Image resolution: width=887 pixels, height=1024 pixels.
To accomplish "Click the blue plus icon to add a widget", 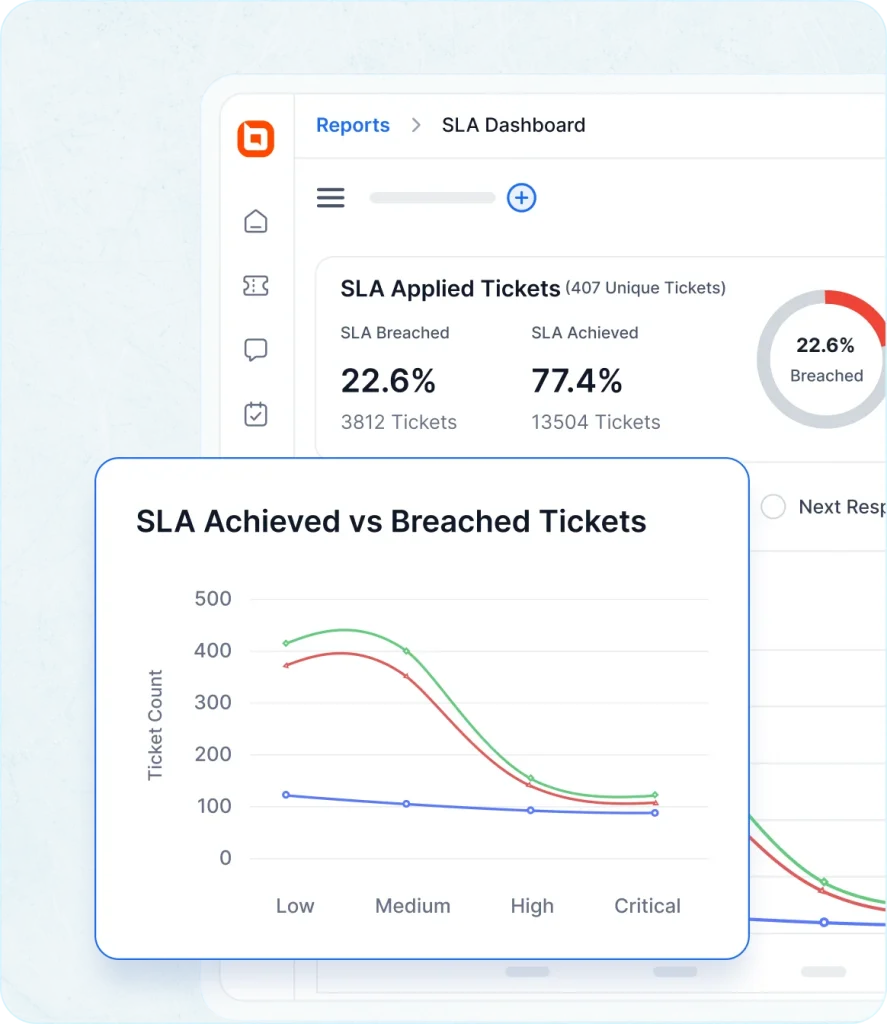I will point(521,198).
